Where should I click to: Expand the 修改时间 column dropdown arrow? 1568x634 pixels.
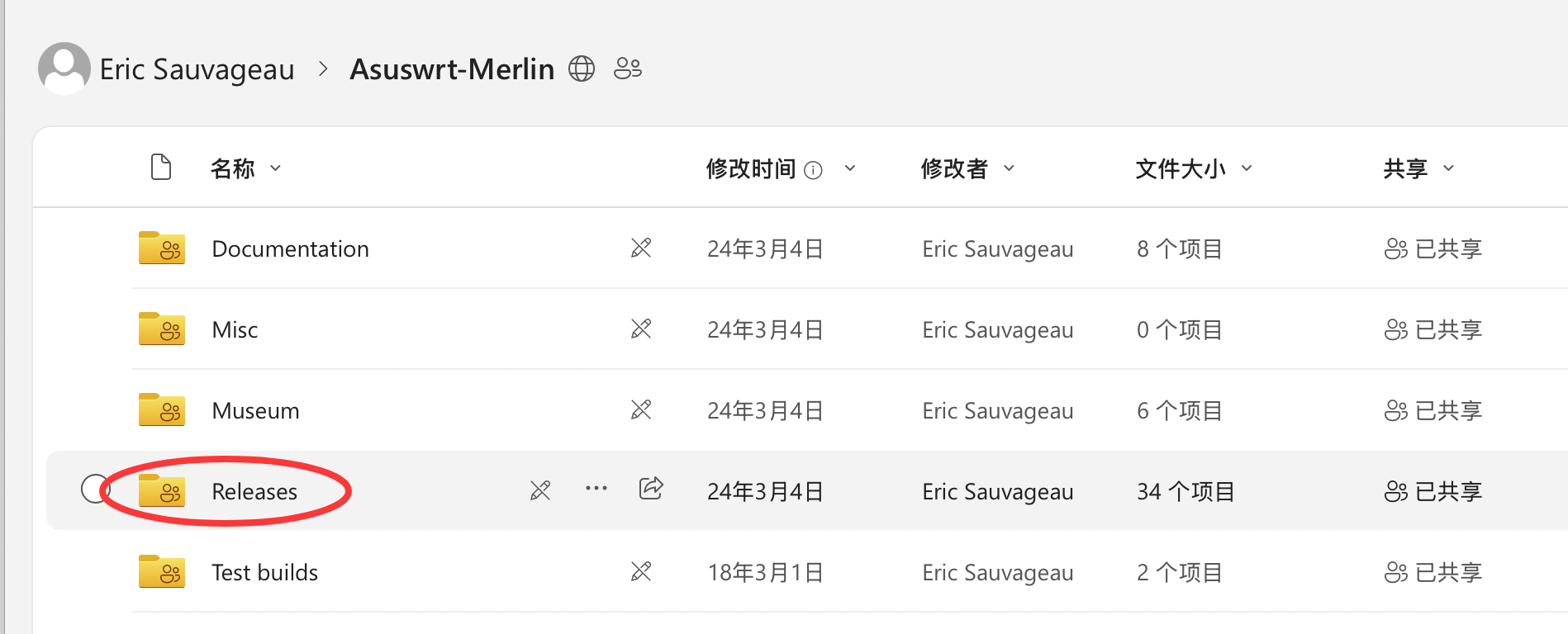850,168
